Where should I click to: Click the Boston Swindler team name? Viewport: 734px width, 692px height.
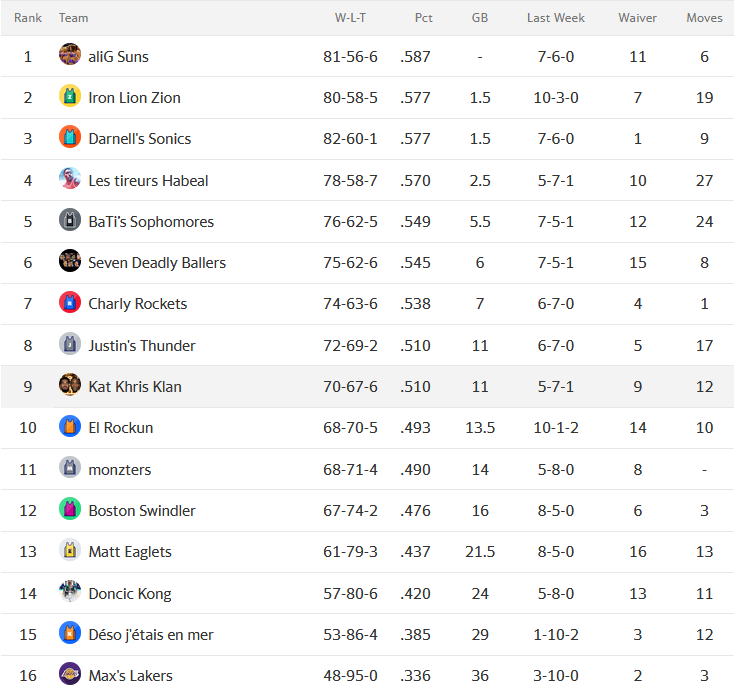pos(142,511)
